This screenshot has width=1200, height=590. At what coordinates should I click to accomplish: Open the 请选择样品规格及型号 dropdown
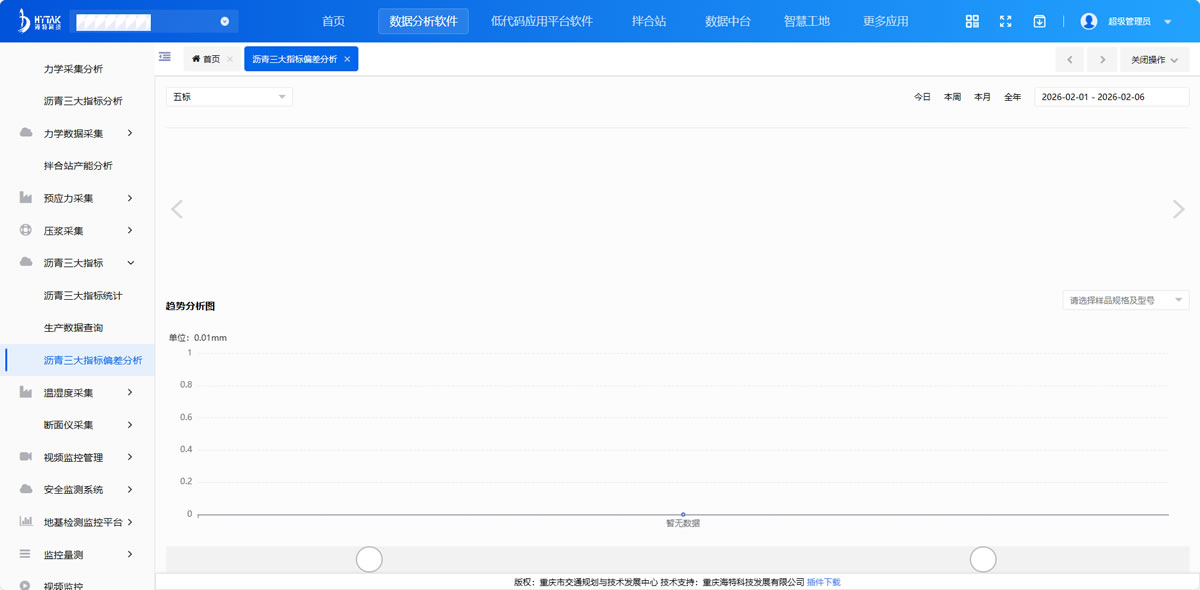[x=1125, y=300]
